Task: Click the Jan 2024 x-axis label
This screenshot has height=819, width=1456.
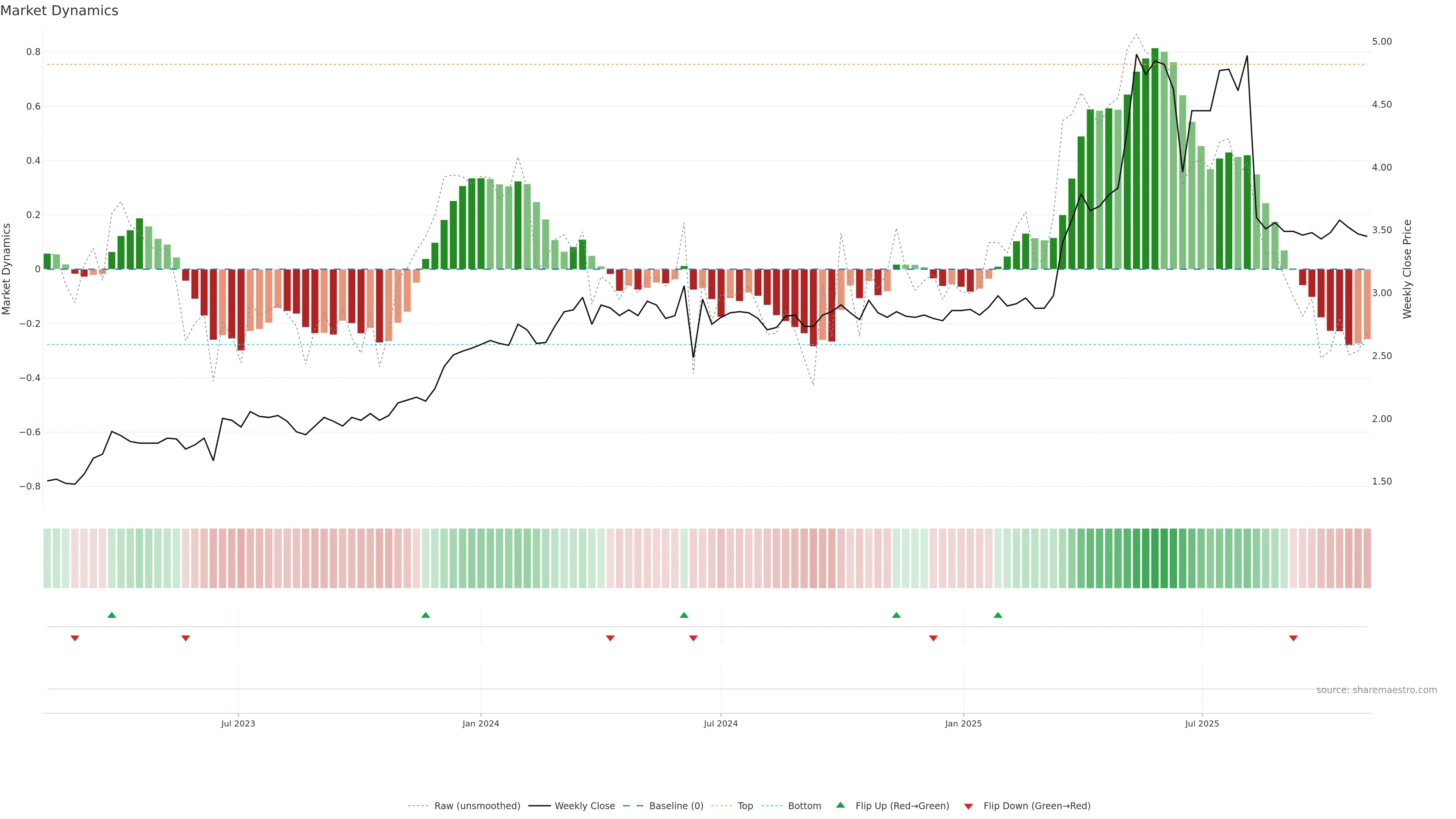Action: click(x=480, y=723)
